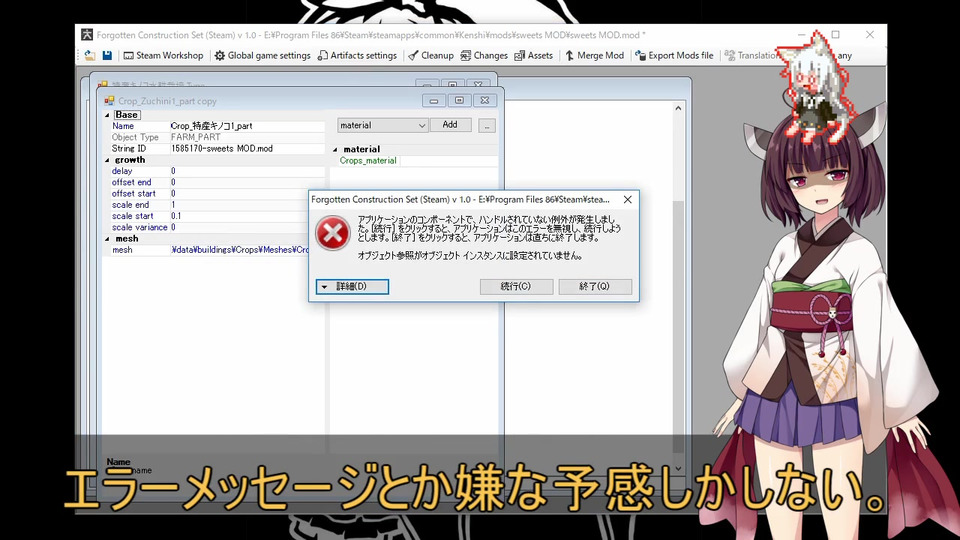Click the save floppy disk icon
This screenshot has height=540, width=960.
(x=107, y=55)
